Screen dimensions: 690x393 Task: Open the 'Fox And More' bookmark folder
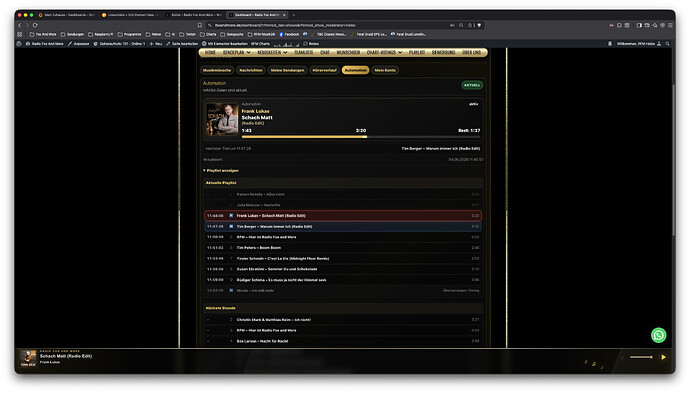click(43, 34)
